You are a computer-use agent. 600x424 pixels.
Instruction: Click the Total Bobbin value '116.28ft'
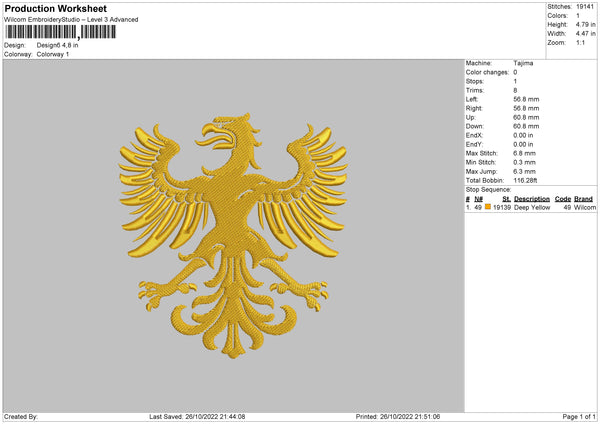525,181
